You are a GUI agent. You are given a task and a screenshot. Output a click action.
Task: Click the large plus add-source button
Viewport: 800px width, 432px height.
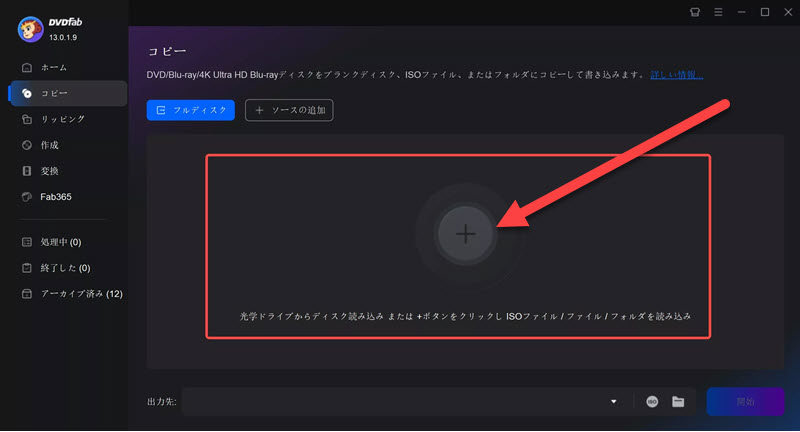[465, 234]
